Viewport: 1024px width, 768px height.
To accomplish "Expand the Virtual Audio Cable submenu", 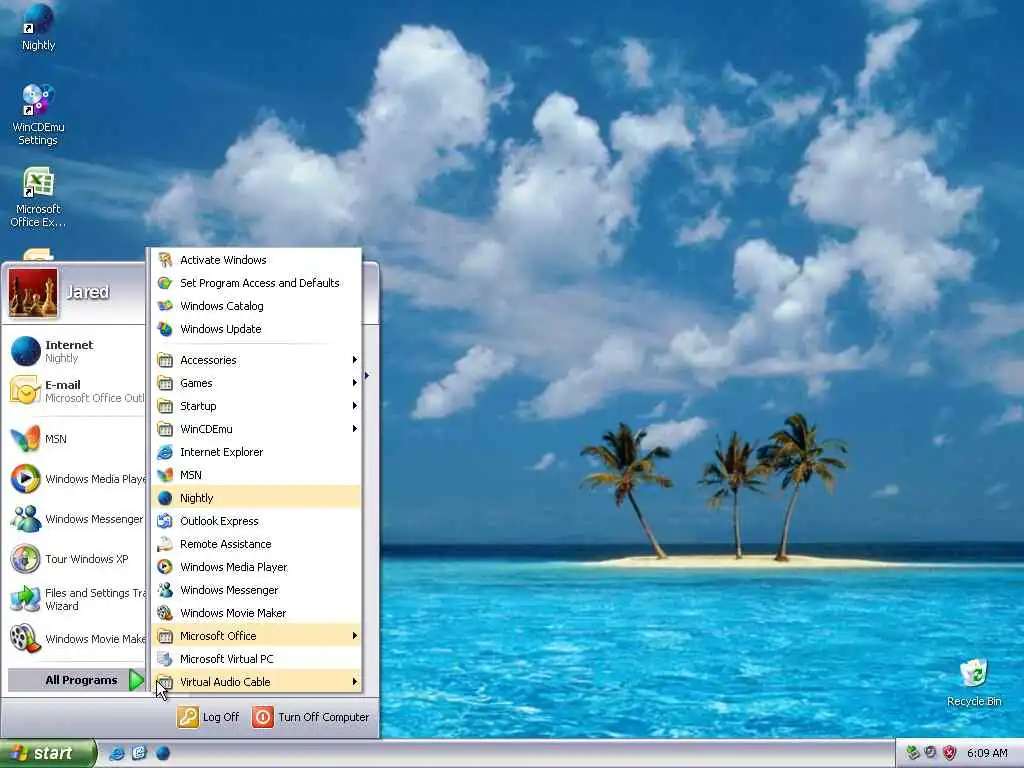I will tap(256, 682).
